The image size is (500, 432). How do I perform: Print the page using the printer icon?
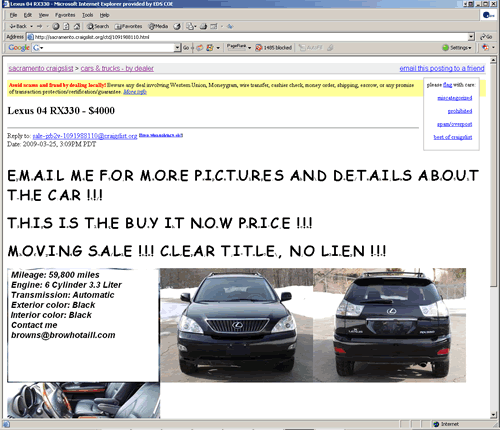click(x=203, y=26)
